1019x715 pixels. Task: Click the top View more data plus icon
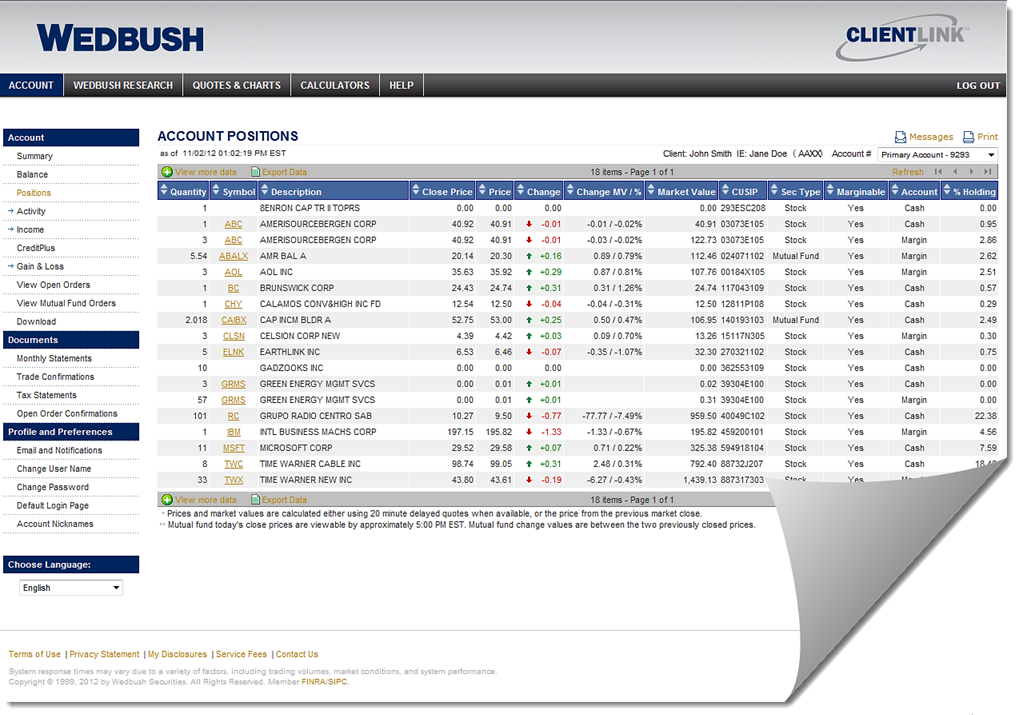(167, 172)
